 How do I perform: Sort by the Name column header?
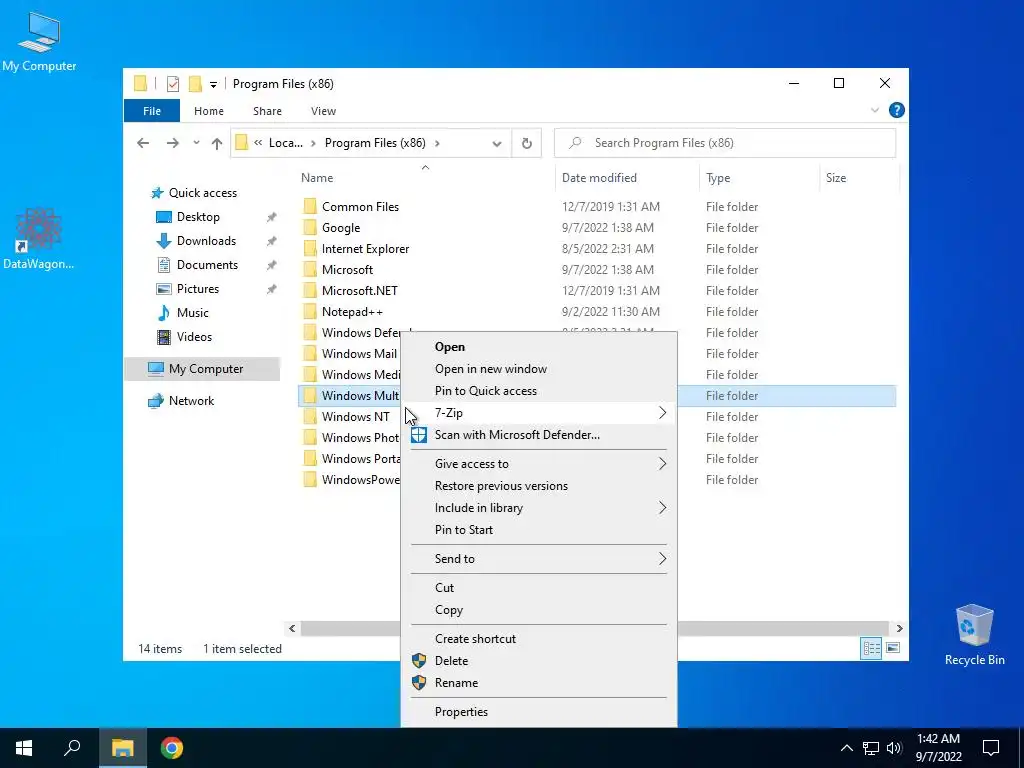click(x=424, y=178)
